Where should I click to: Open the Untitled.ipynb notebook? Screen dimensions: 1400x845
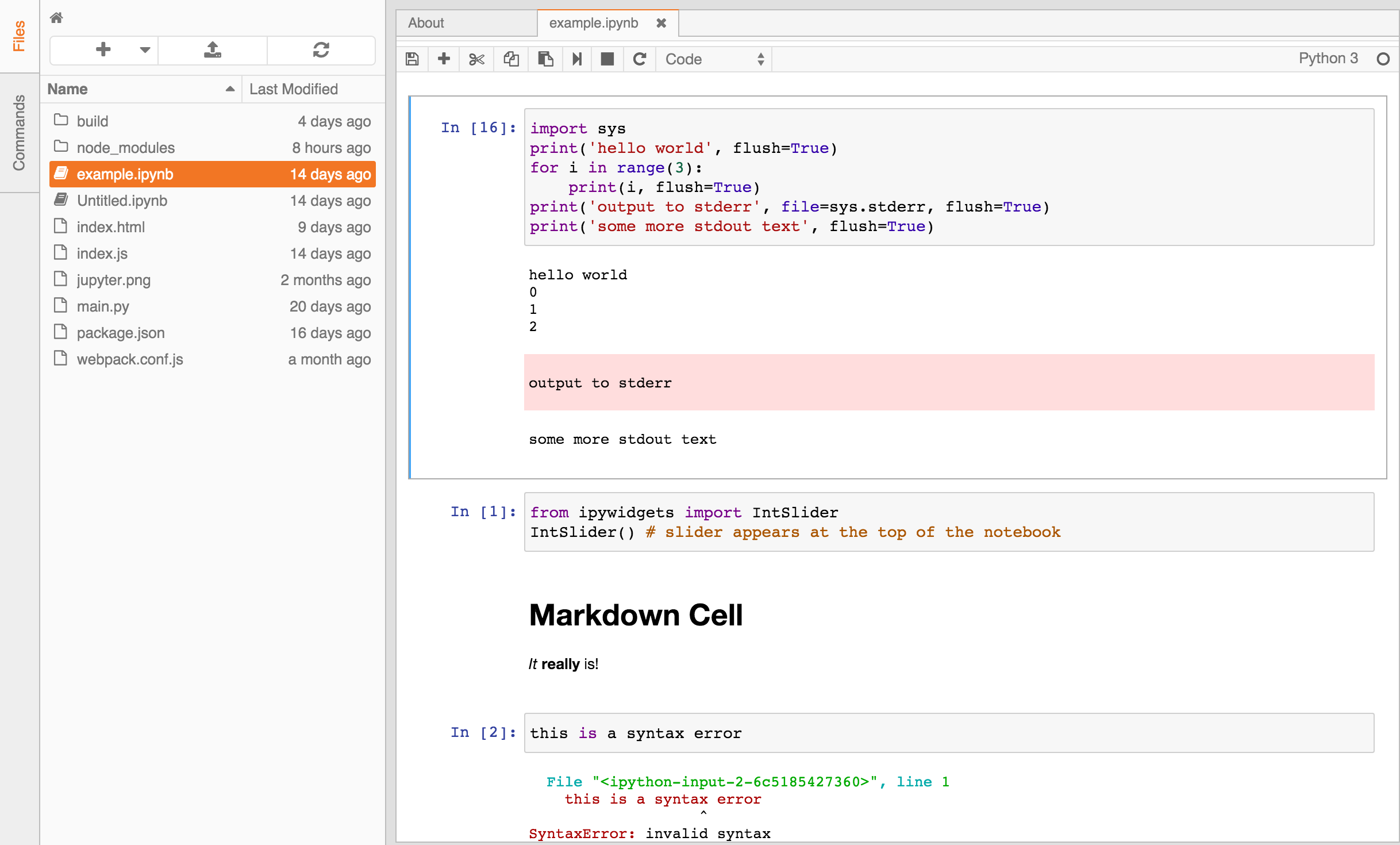pyautogui.click(x=122, y=201)
